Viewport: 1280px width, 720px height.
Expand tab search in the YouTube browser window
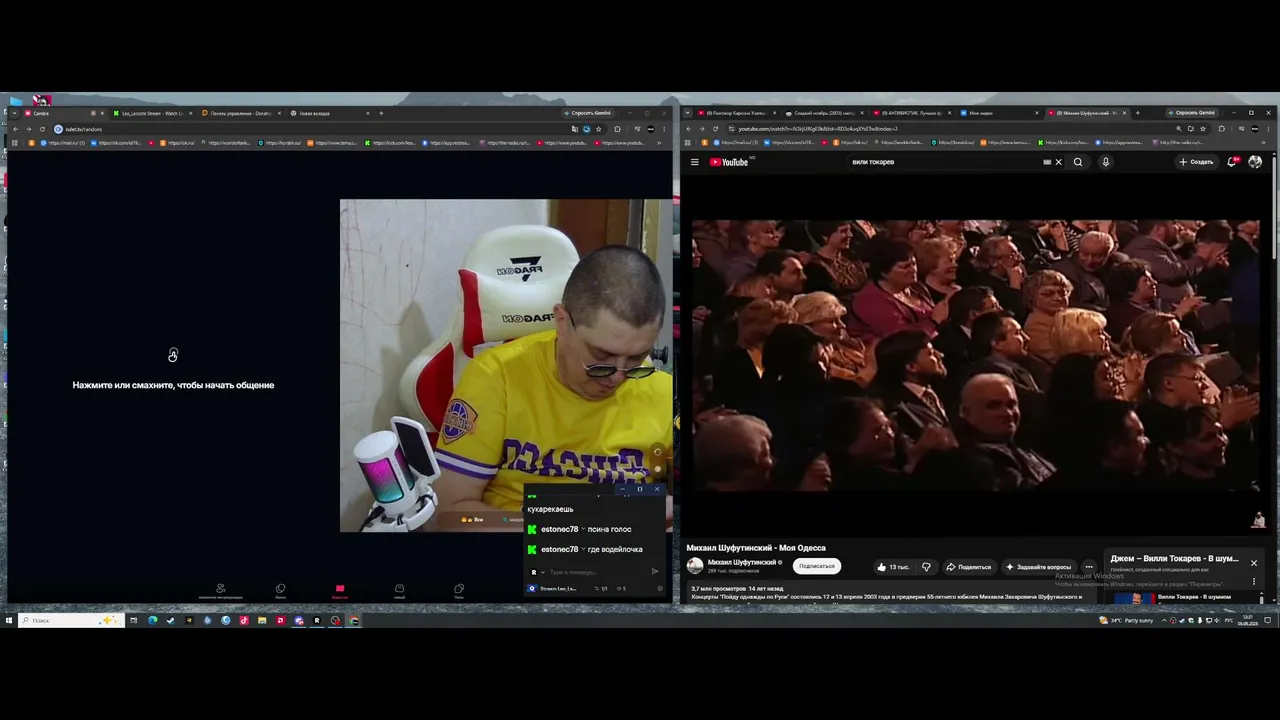(689, 113)
